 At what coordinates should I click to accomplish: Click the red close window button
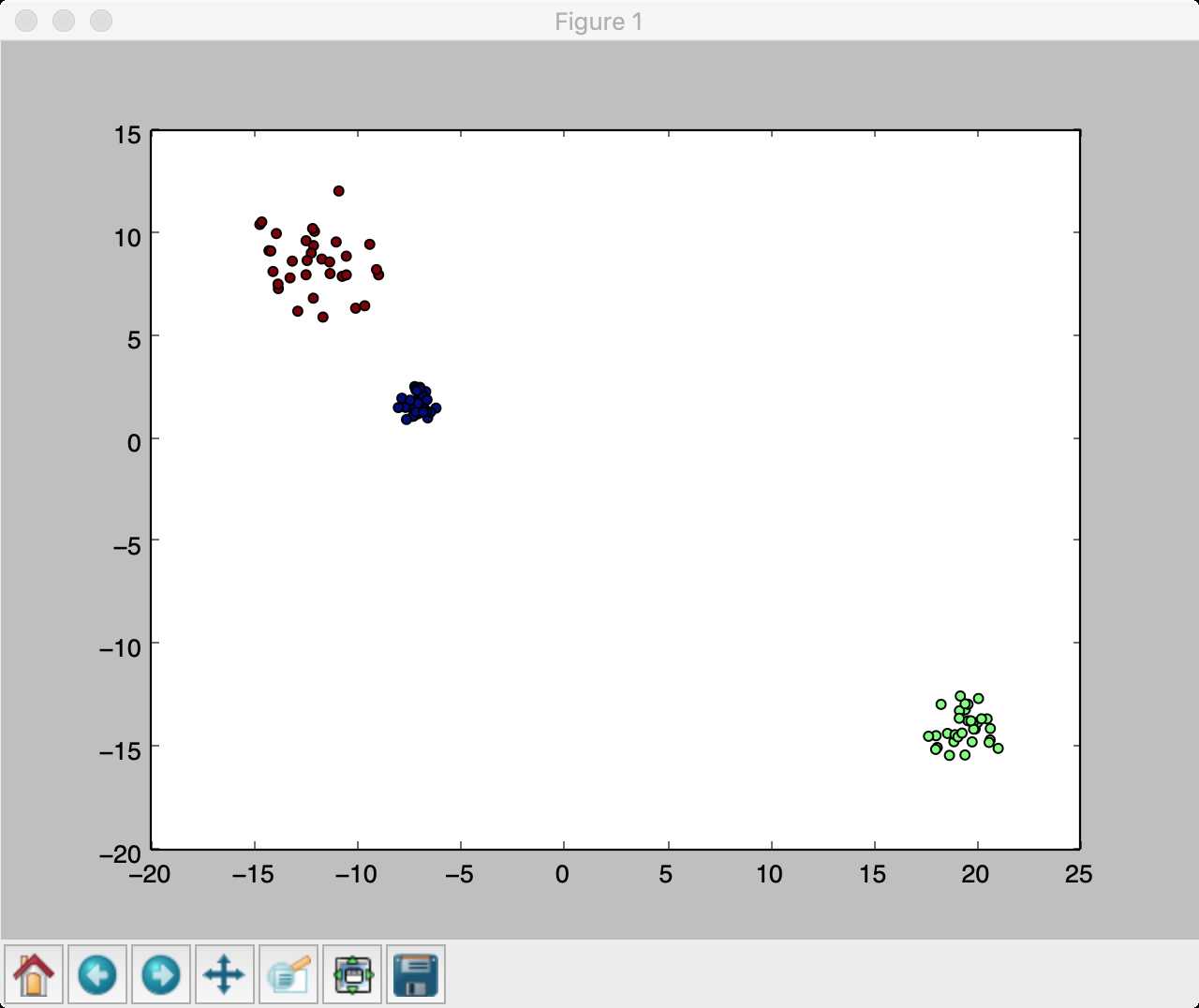(x=27, y=21)
